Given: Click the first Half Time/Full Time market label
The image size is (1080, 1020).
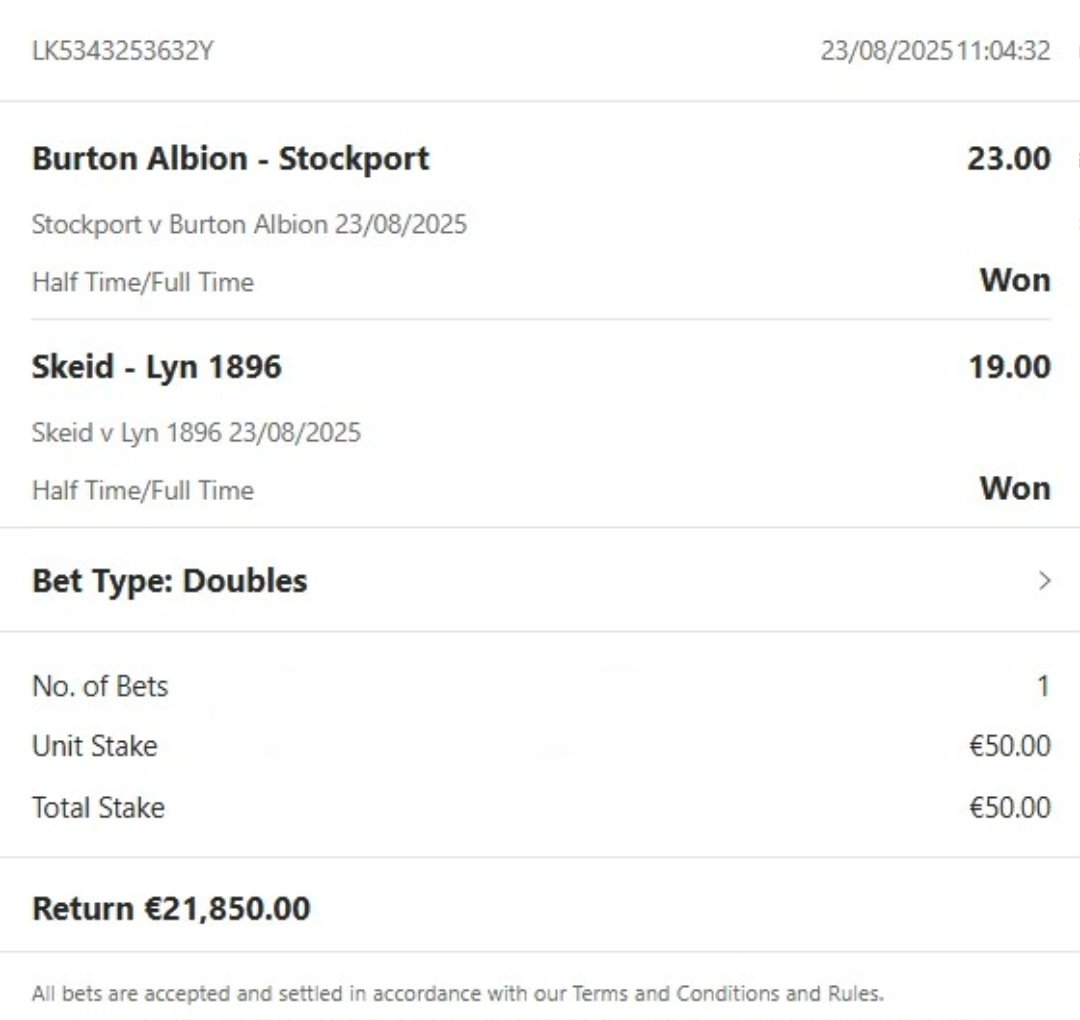Looking at the screenshot, I should 143,282.
